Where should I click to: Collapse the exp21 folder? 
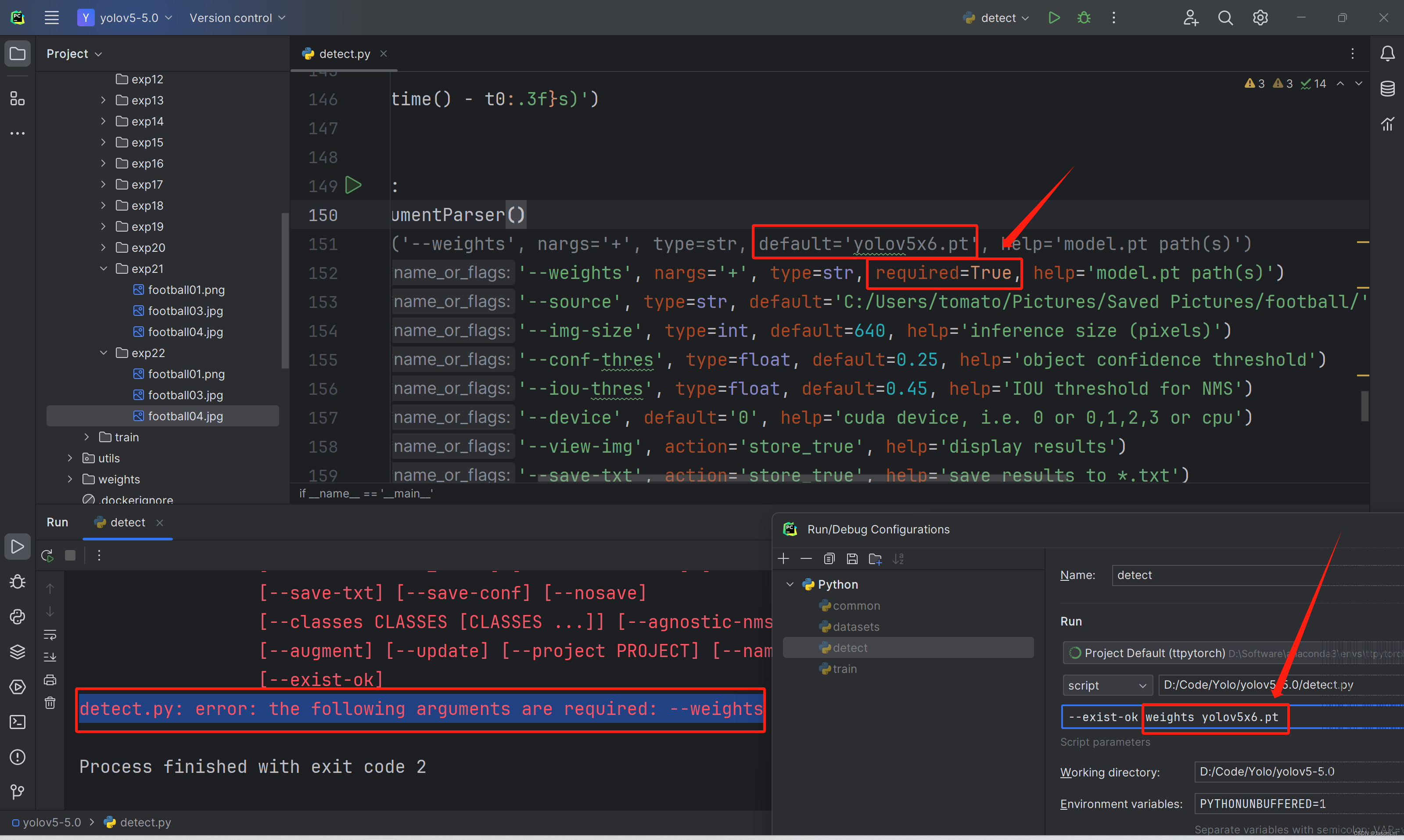[104, 269]
